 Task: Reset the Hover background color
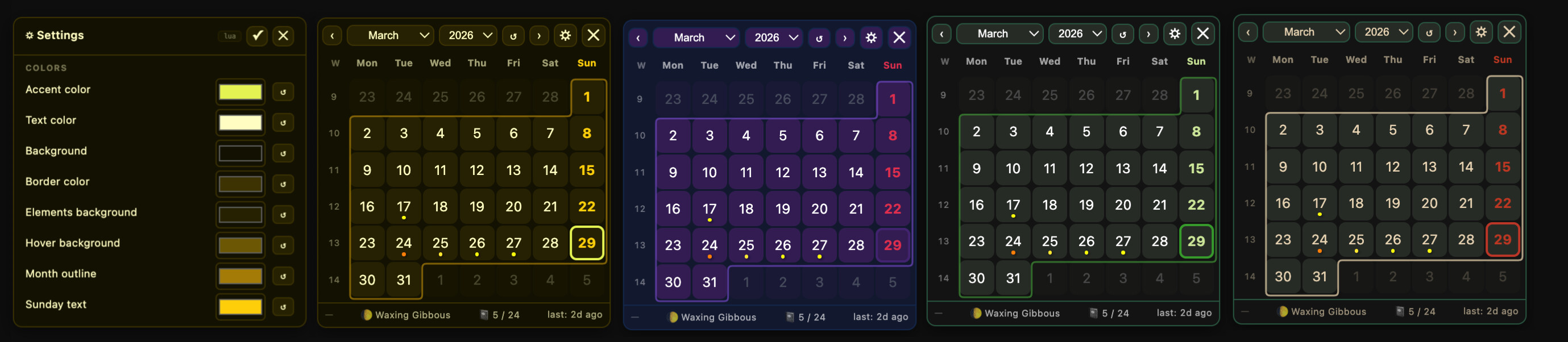283,245
